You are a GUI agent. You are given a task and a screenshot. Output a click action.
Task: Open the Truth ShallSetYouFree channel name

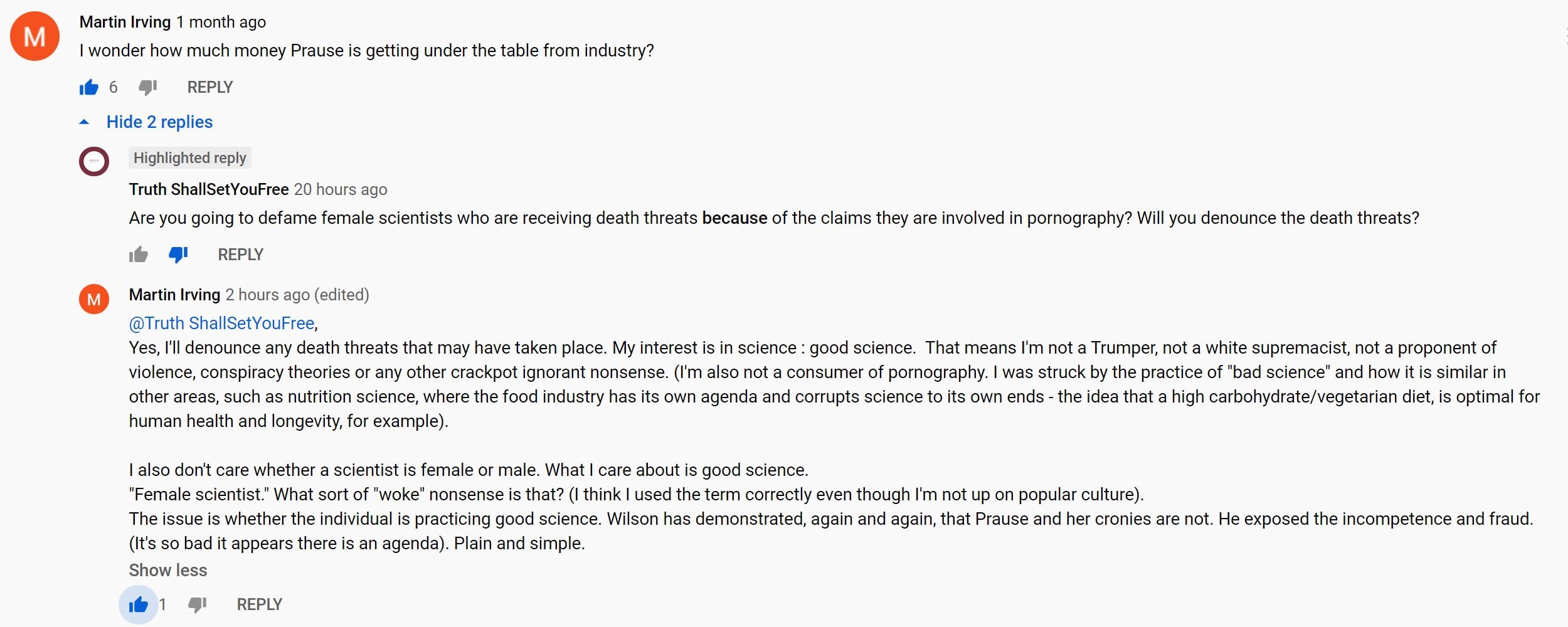209,189
